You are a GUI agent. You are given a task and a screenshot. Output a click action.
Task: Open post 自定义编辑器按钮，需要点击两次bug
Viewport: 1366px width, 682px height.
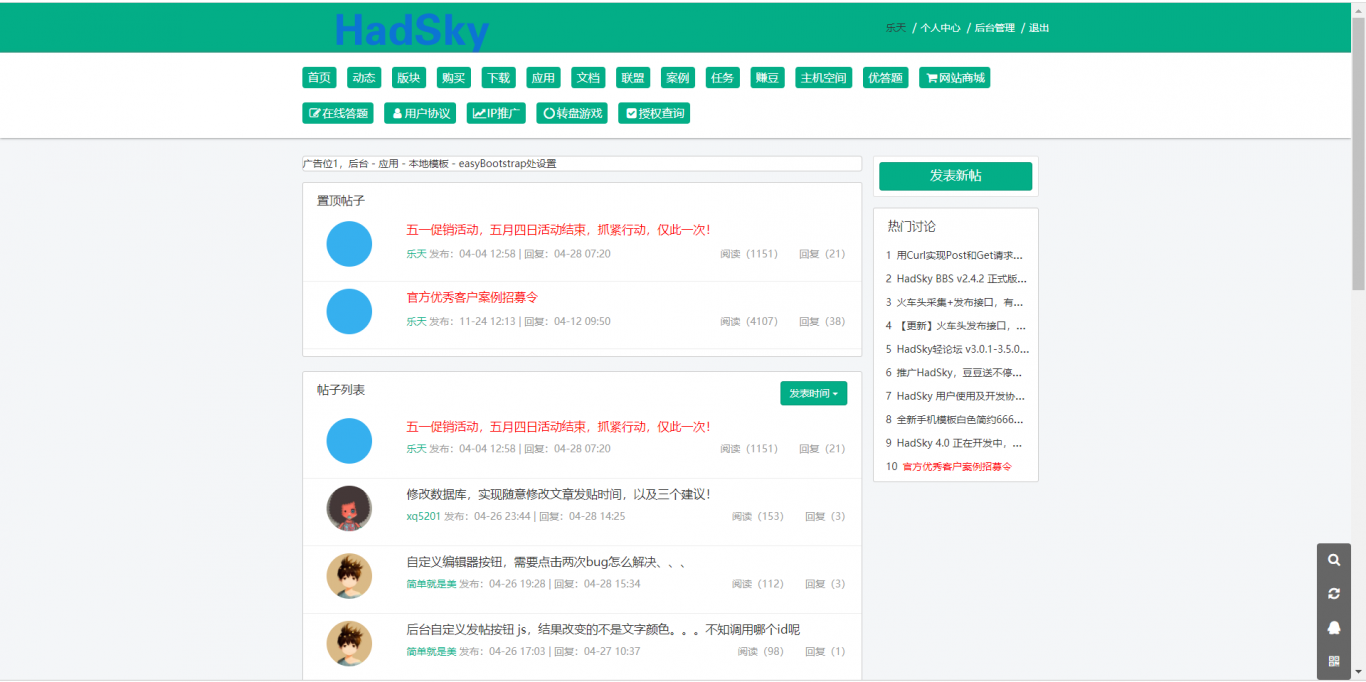pos(546,562)
